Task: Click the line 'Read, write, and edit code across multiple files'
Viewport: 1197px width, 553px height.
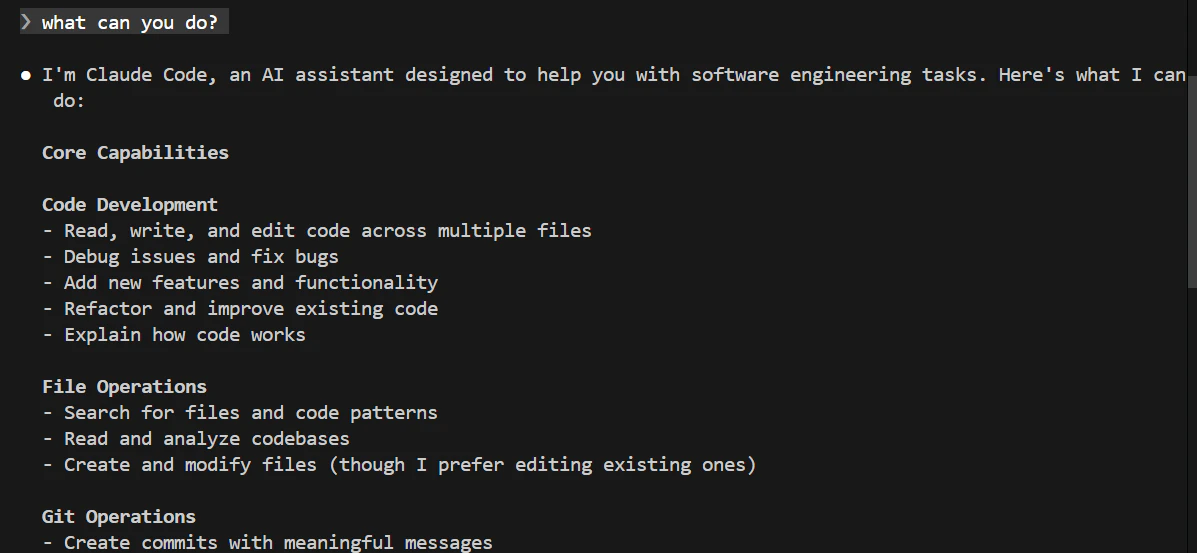Action: click(x=317, y=231)
